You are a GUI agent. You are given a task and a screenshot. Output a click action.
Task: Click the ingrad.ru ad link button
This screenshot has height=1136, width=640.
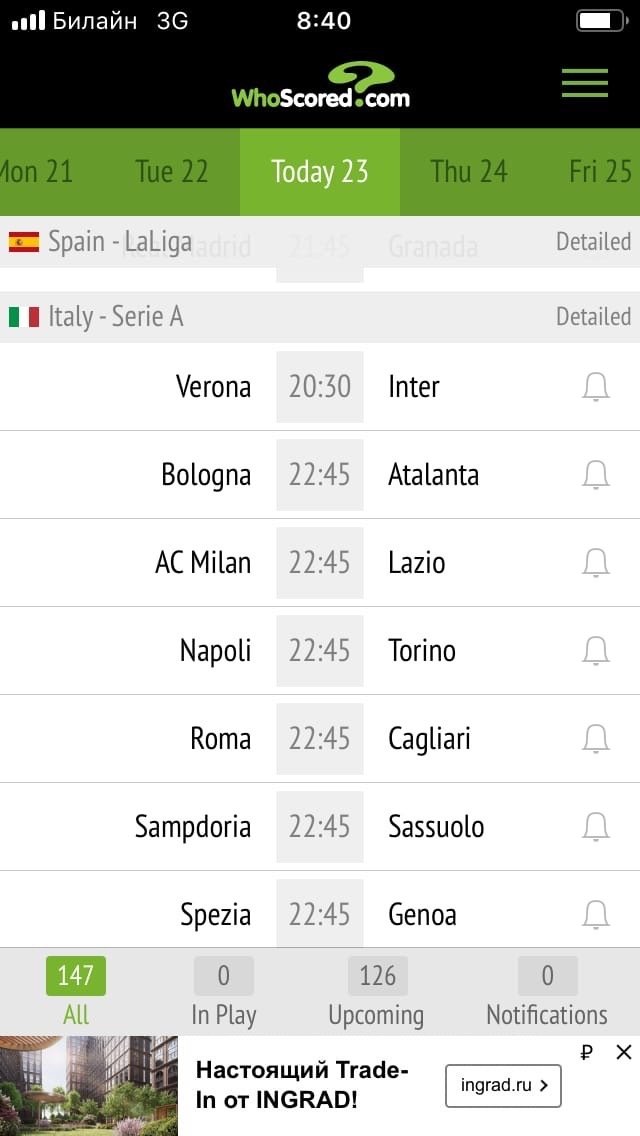[x=503, y=1085]
